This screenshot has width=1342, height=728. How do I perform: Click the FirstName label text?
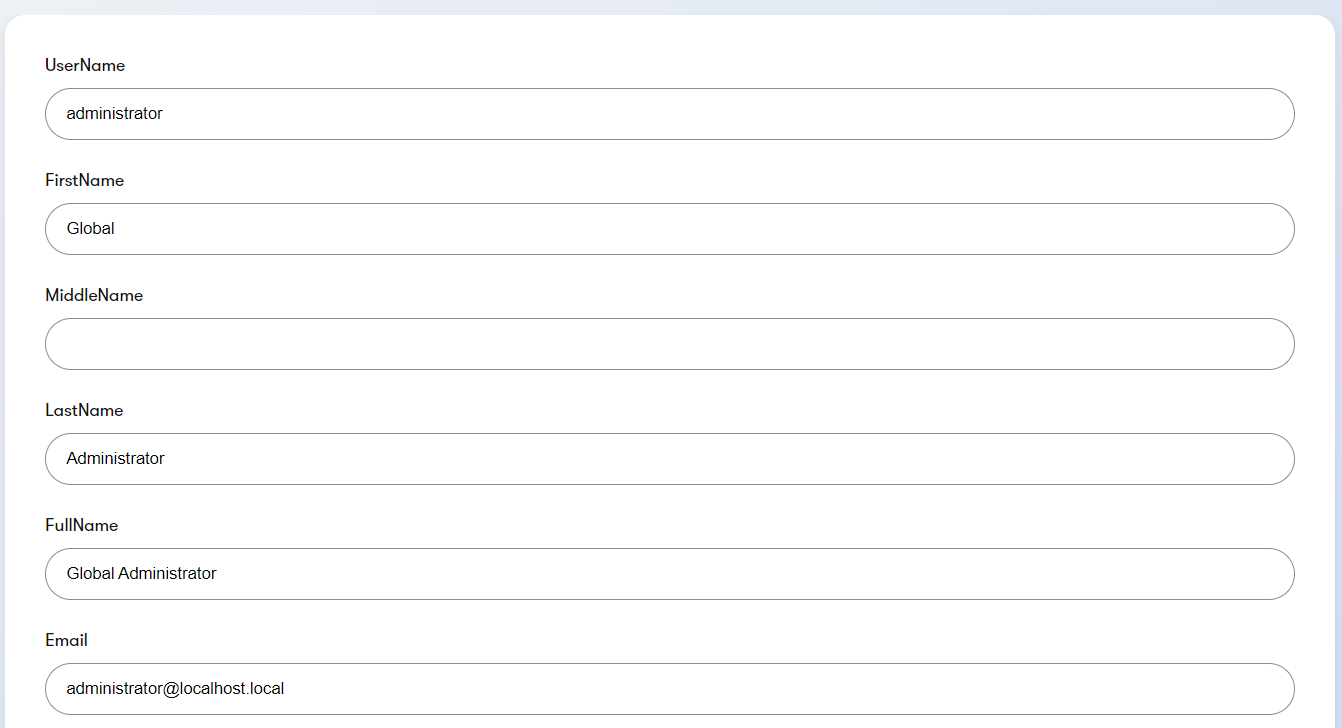coord(85,180)
